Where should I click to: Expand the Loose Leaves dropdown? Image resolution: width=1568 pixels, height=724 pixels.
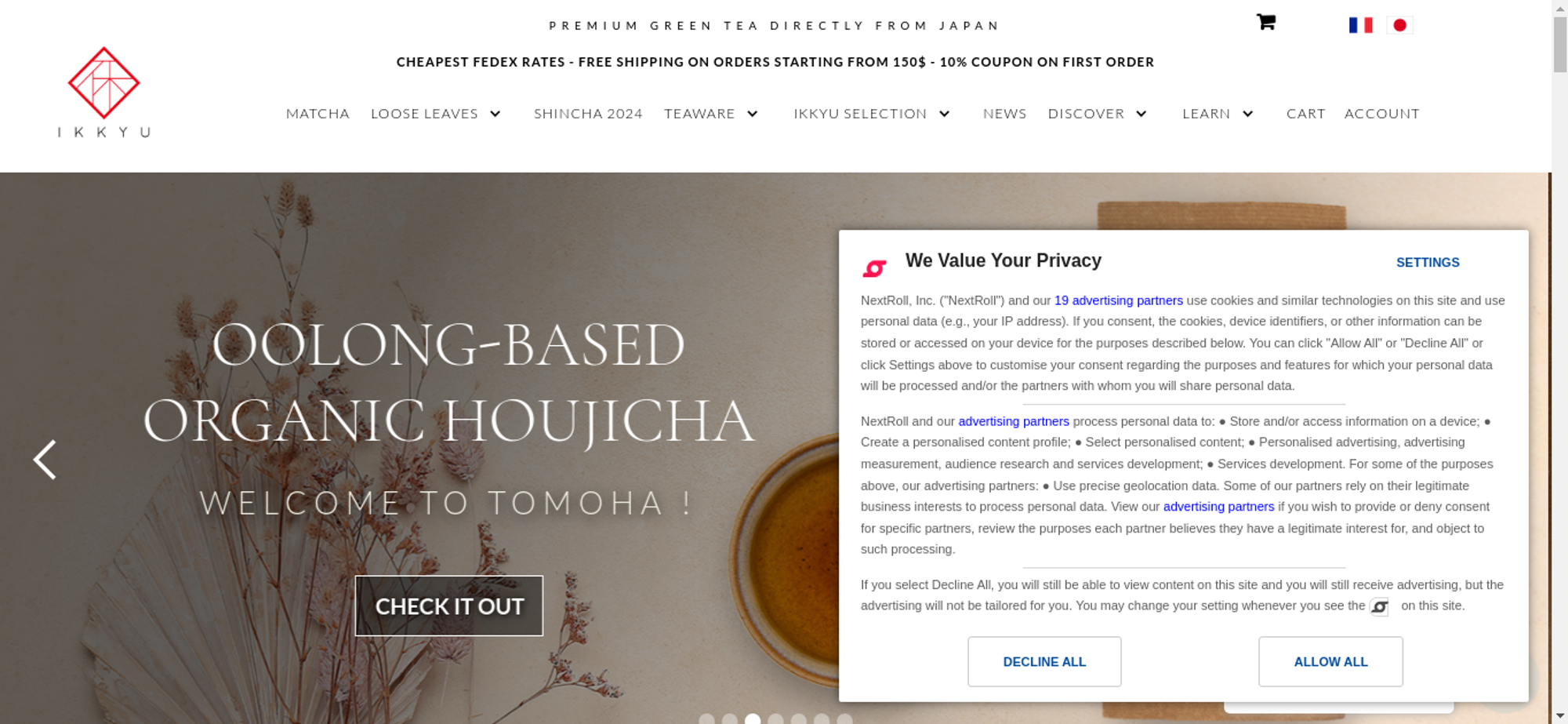(495, 114)
